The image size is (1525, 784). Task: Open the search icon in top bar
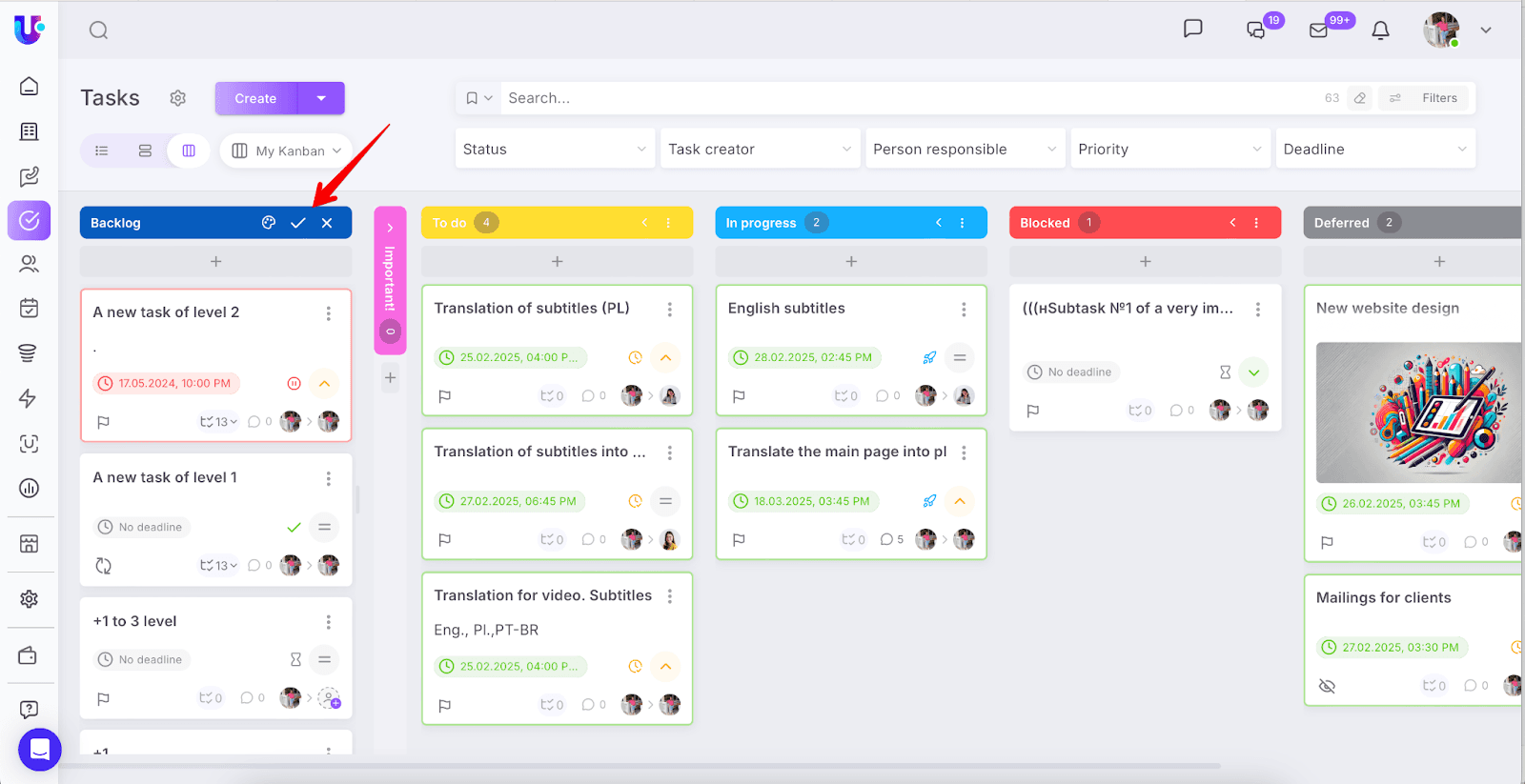coord(98,30)
